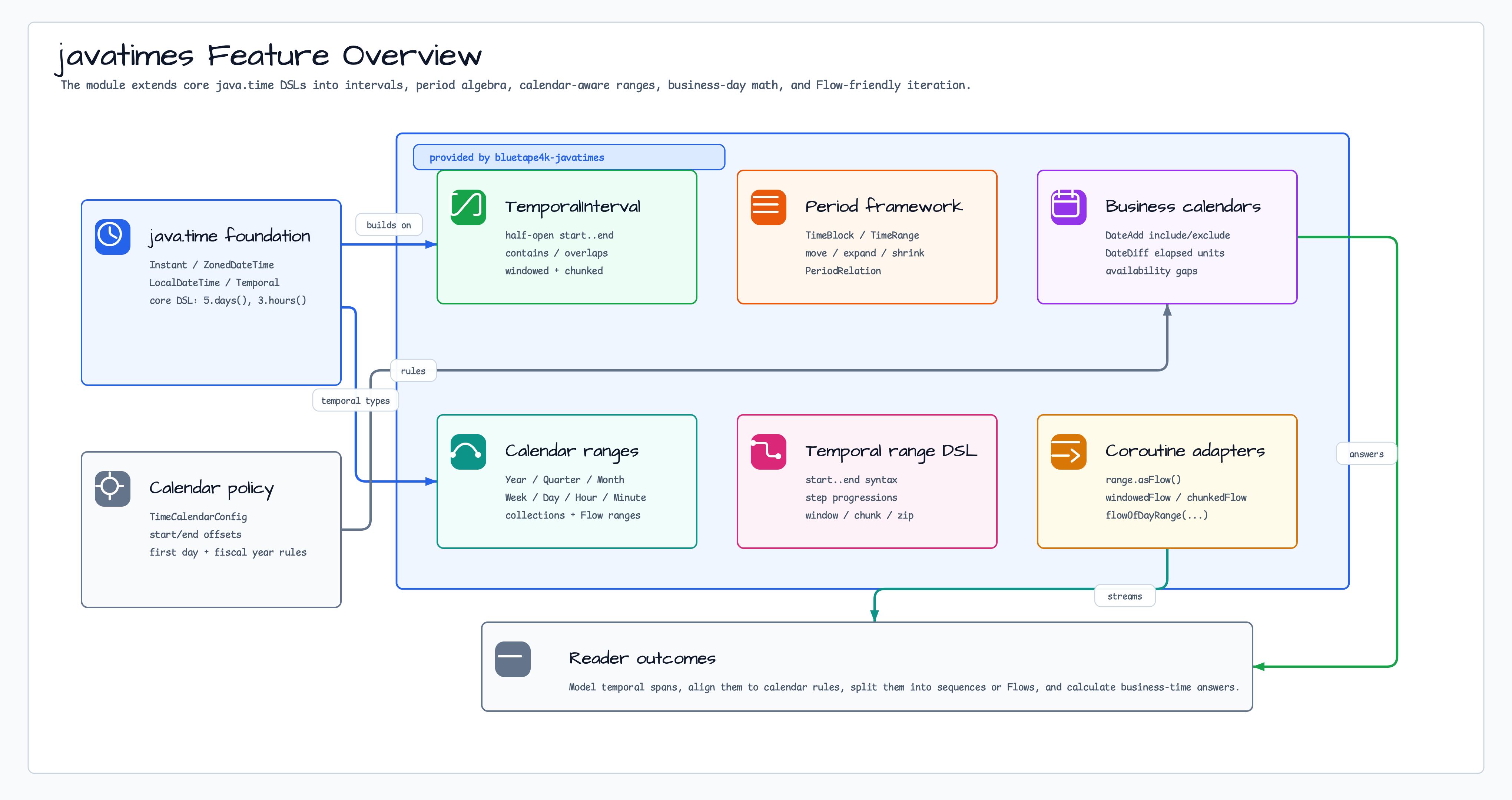Click the 'rules' edge label
The height and width of the screenshot is (800, 1512).
[413, 371]
